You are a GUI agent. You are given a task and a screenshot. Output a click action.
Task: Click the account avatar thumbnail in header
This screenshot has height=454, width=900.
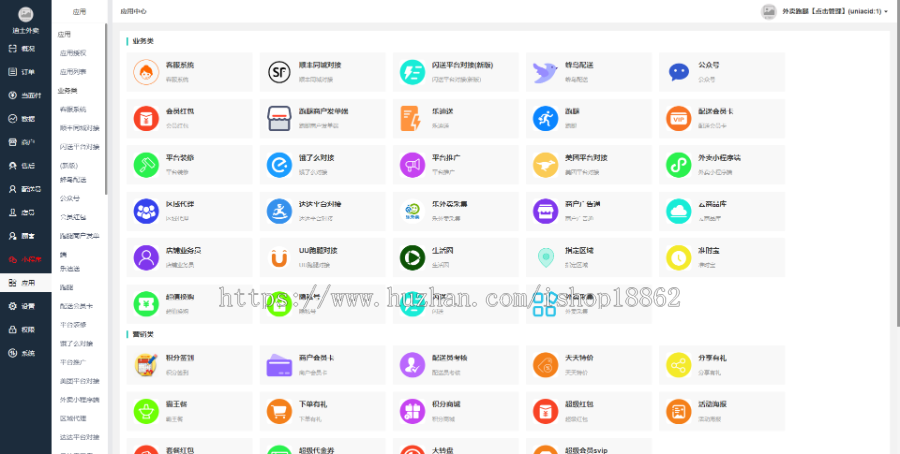pos(769,11)
